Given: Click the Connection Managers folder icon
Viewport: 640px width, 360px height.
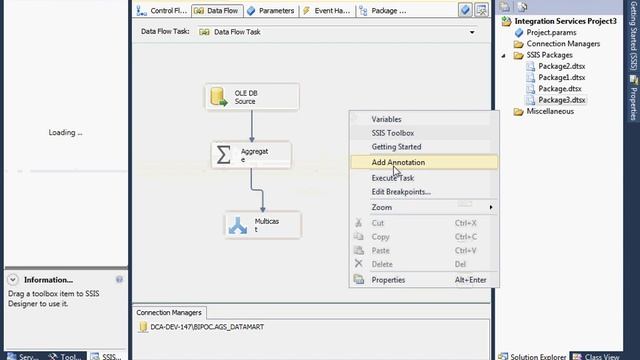Looking at the screenshot, I should (518, 44).
